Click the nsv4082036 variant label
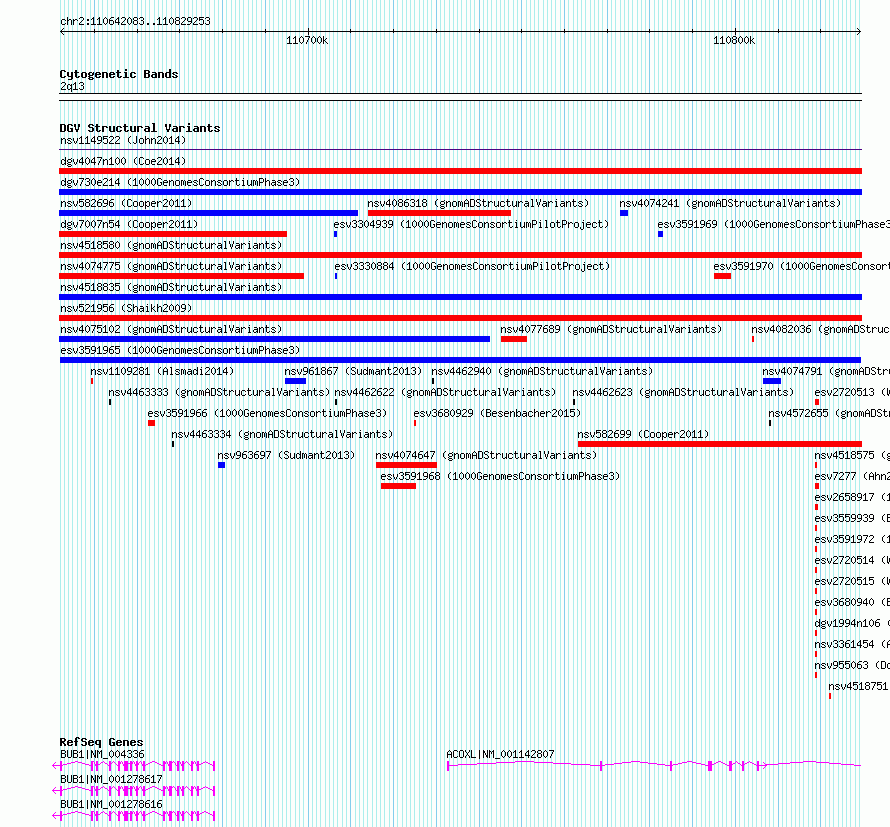The width and height of the screenshot is (890, 827). (x=820, y=329)
